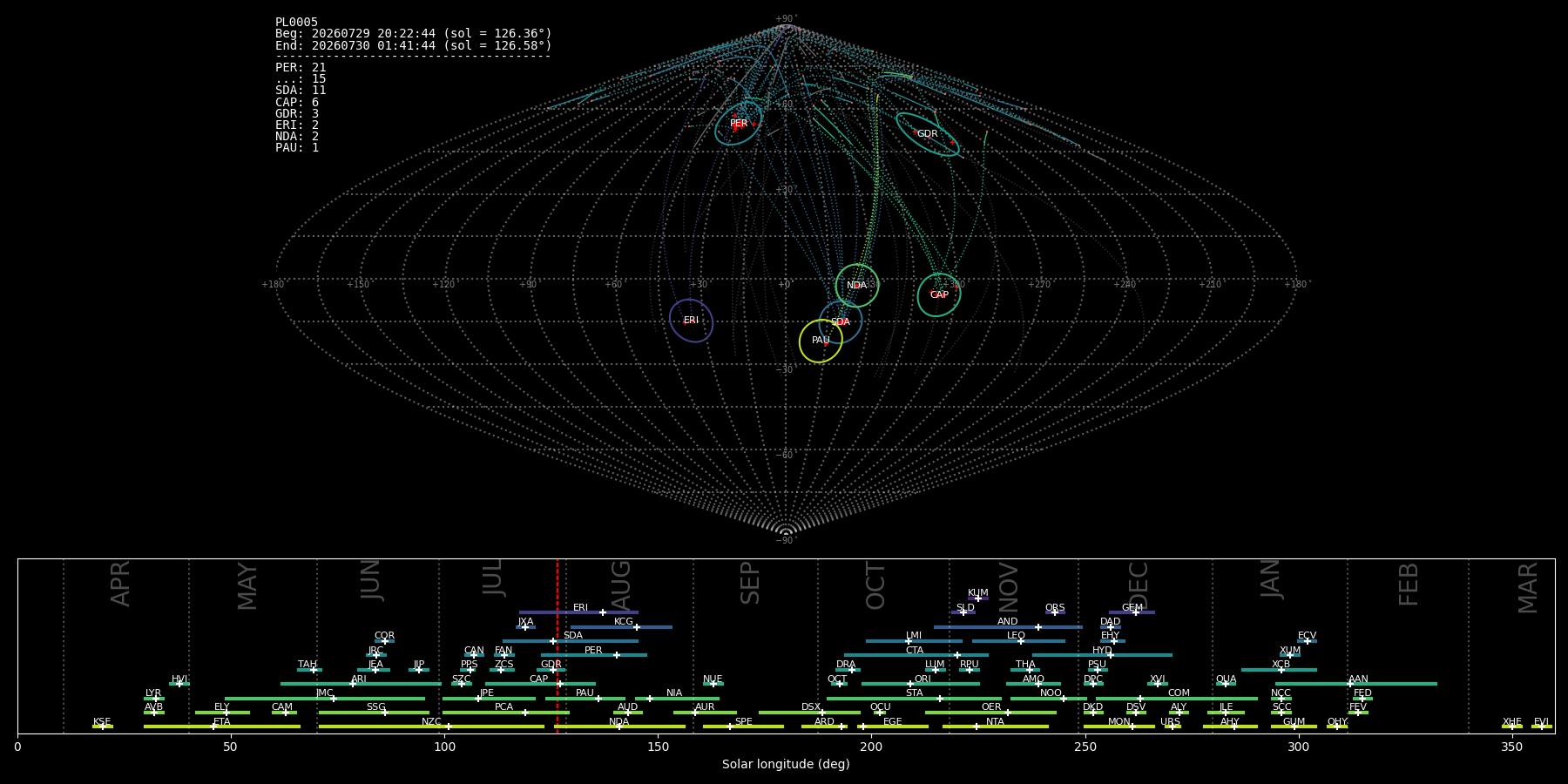Click the AUR shower label in timeline
This screenshot has width=1568, height=784.
point(705,707)
